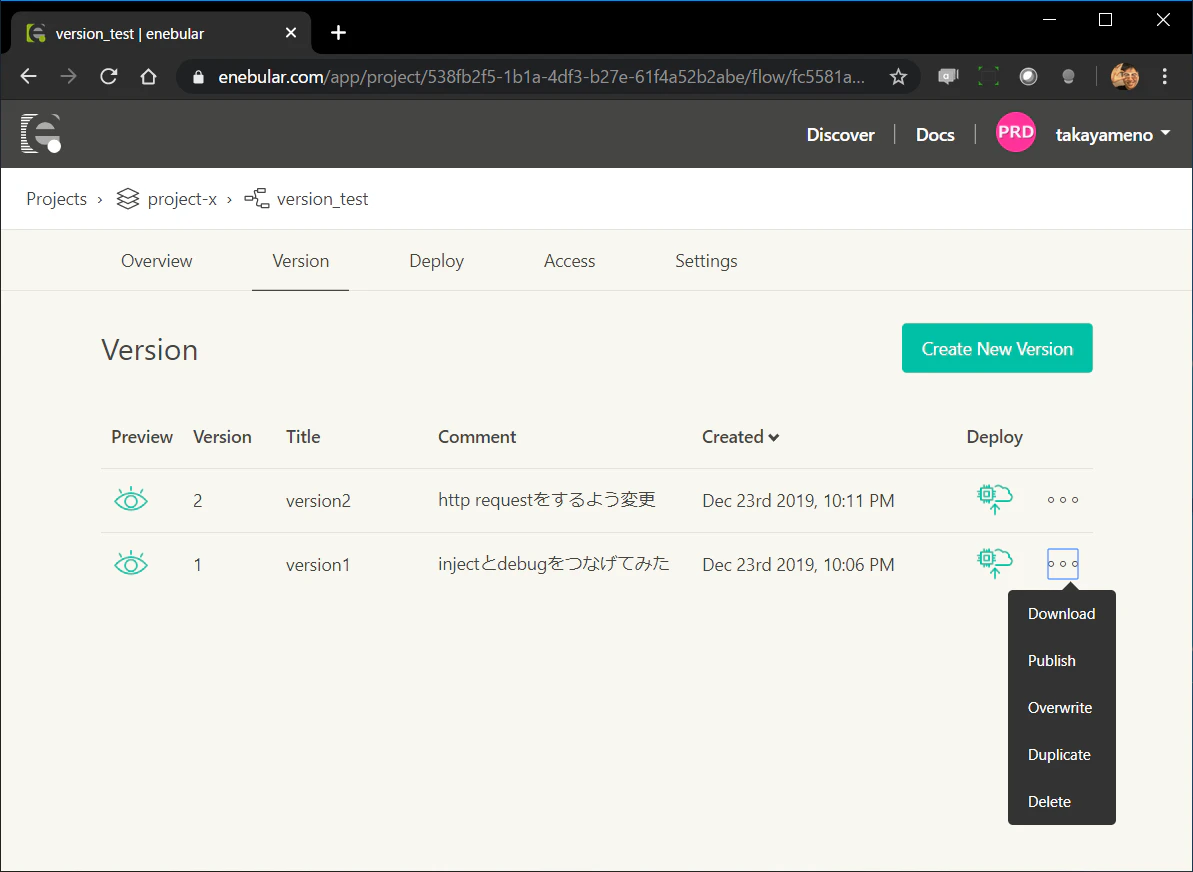Select the version_test | enebular browser tab
This screenshot has height=872, width=1193.
click(x=161, y=33)
